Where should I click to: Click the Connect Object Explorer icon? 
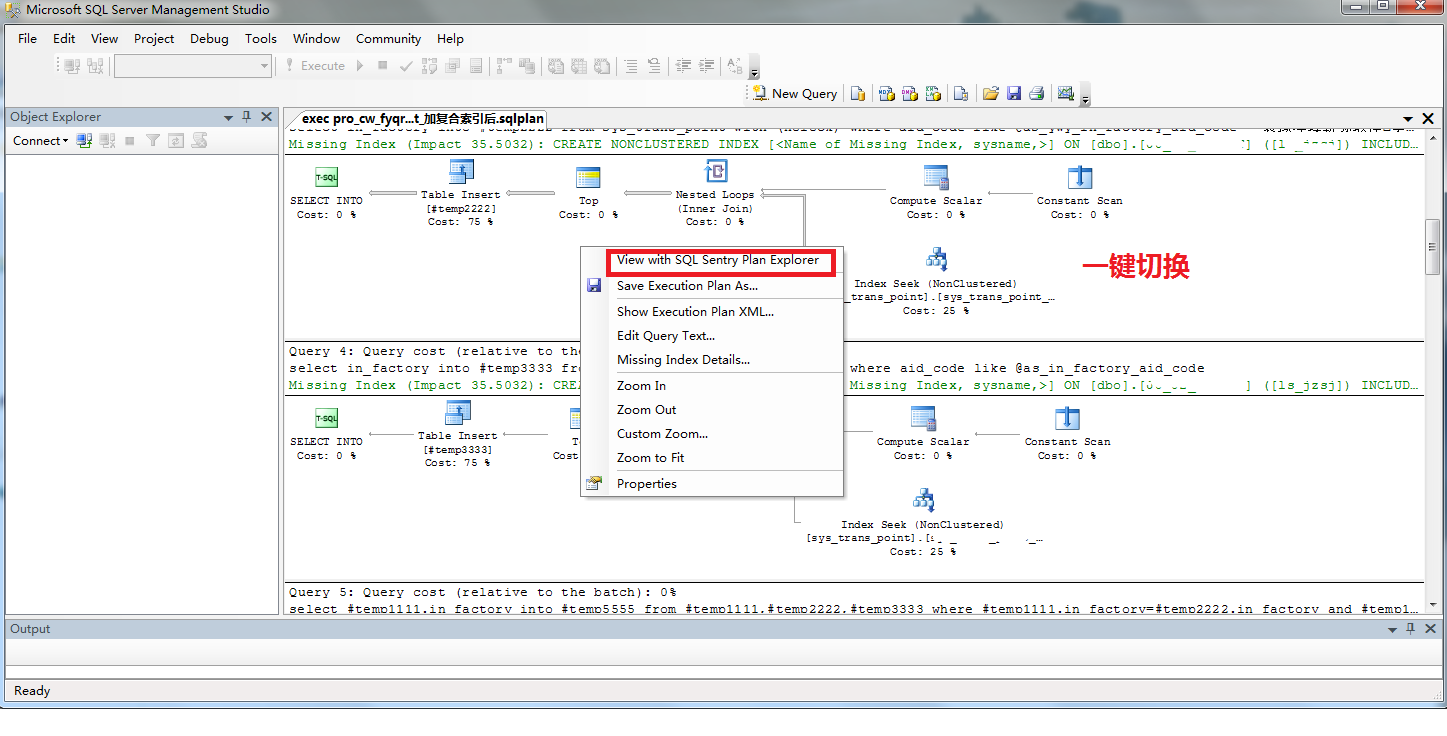[83, 141]
